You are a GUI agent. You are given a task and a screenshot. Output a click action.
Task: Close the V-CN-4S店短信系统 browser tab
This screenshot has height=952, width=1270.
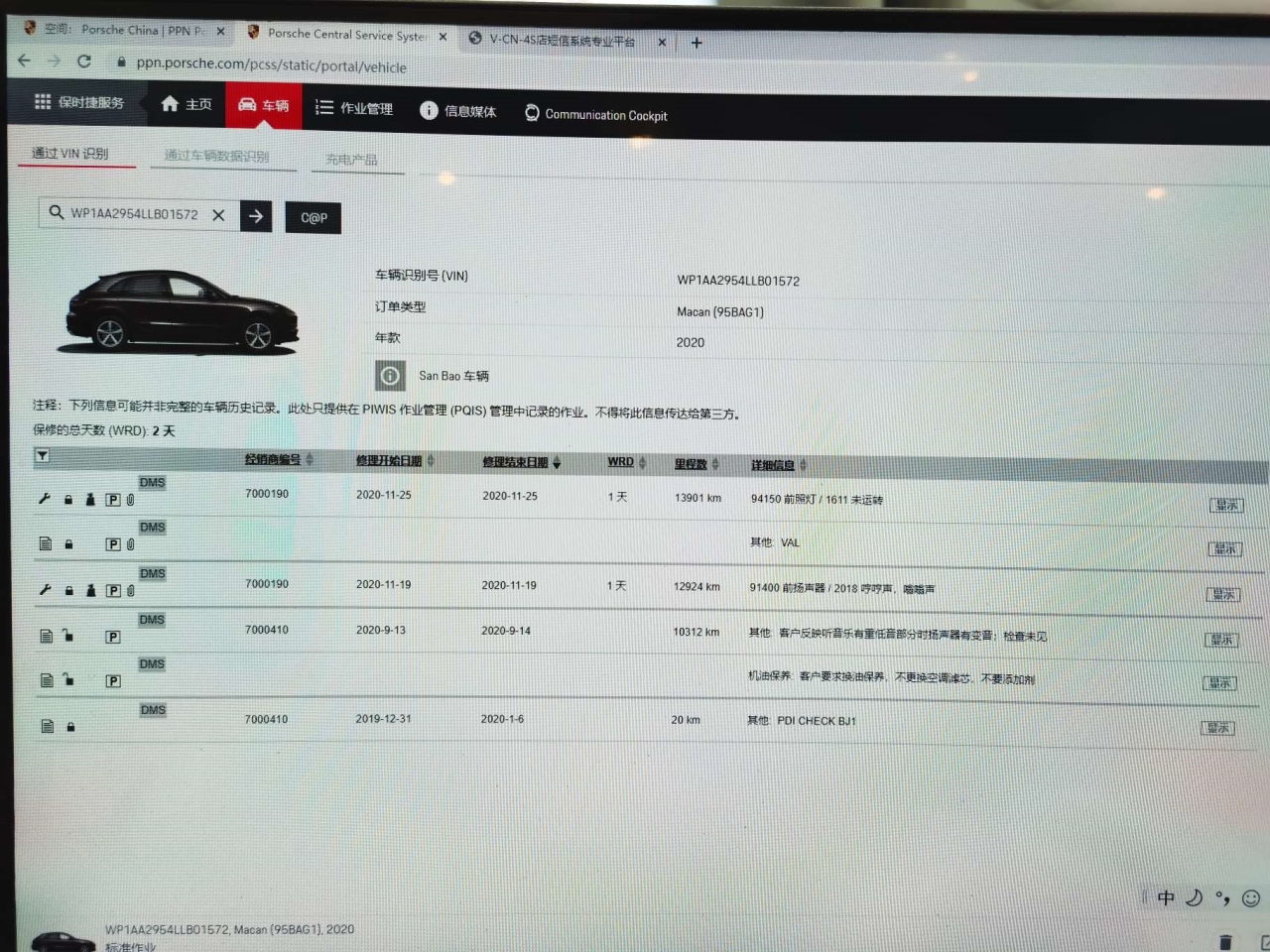click(x=662, y=42)
